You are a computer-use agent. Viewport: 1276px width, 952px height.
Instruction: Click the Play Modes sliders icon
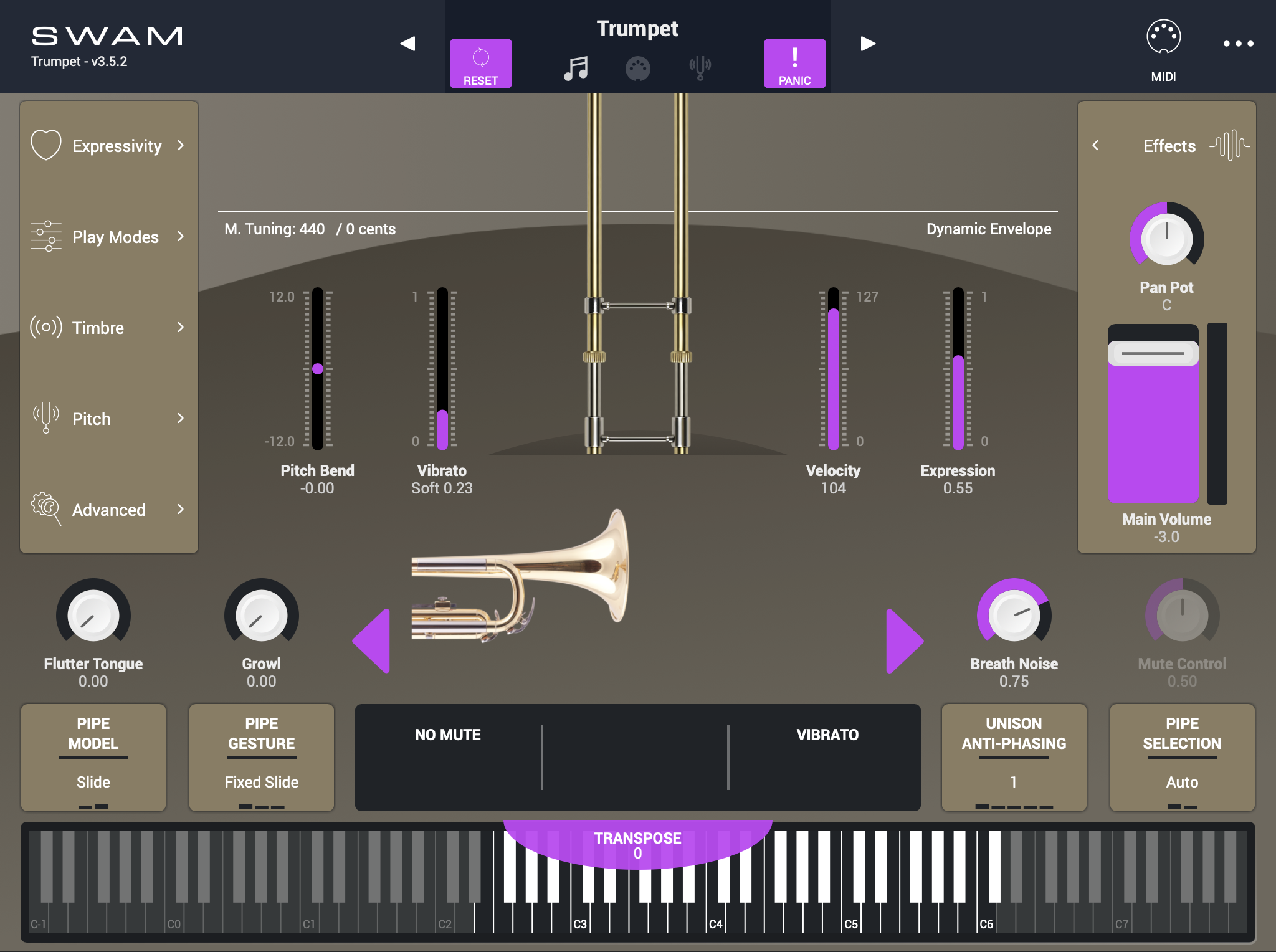coord(46,236)
